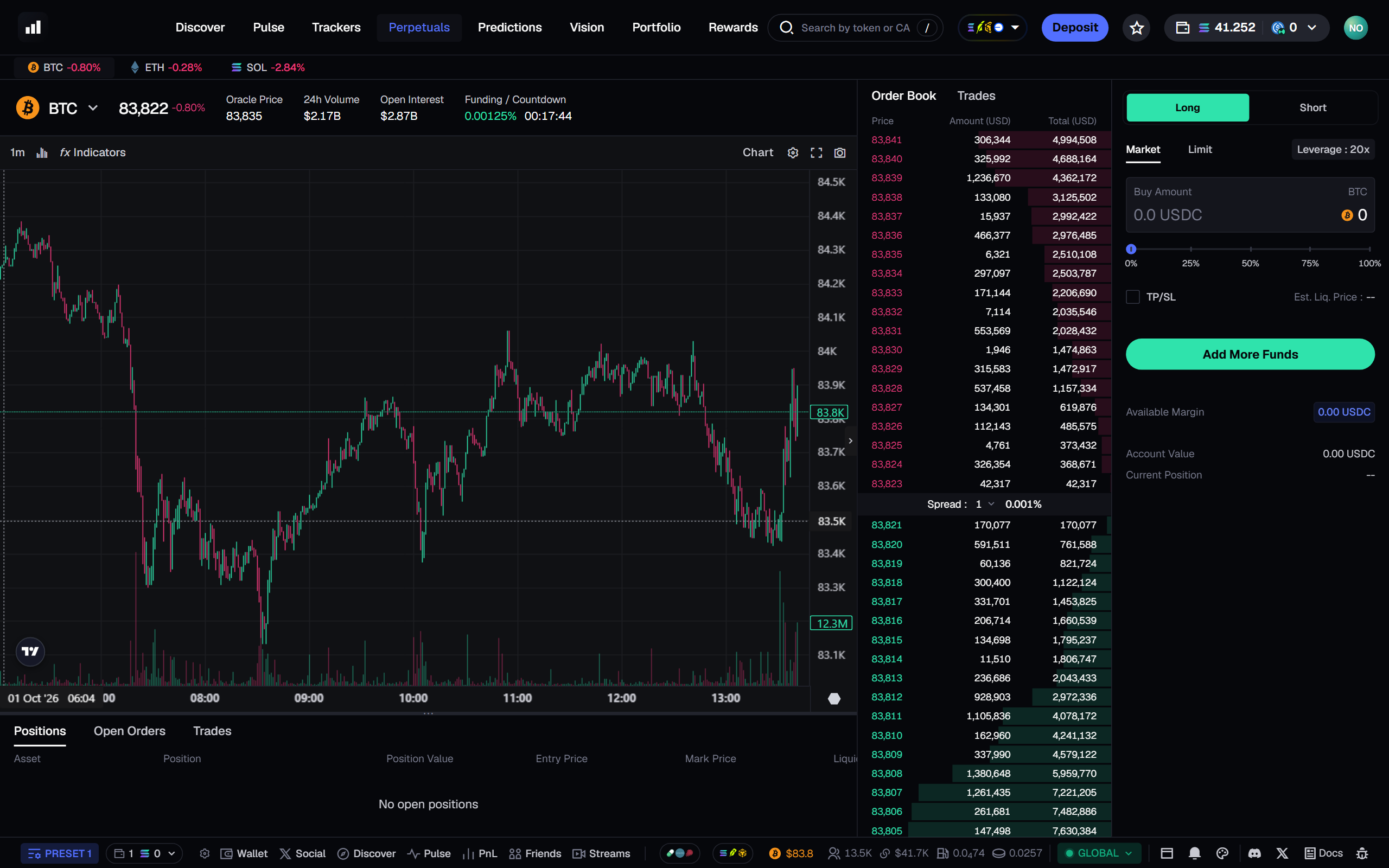Open fx Indicators menu

[x=93, y=152]
